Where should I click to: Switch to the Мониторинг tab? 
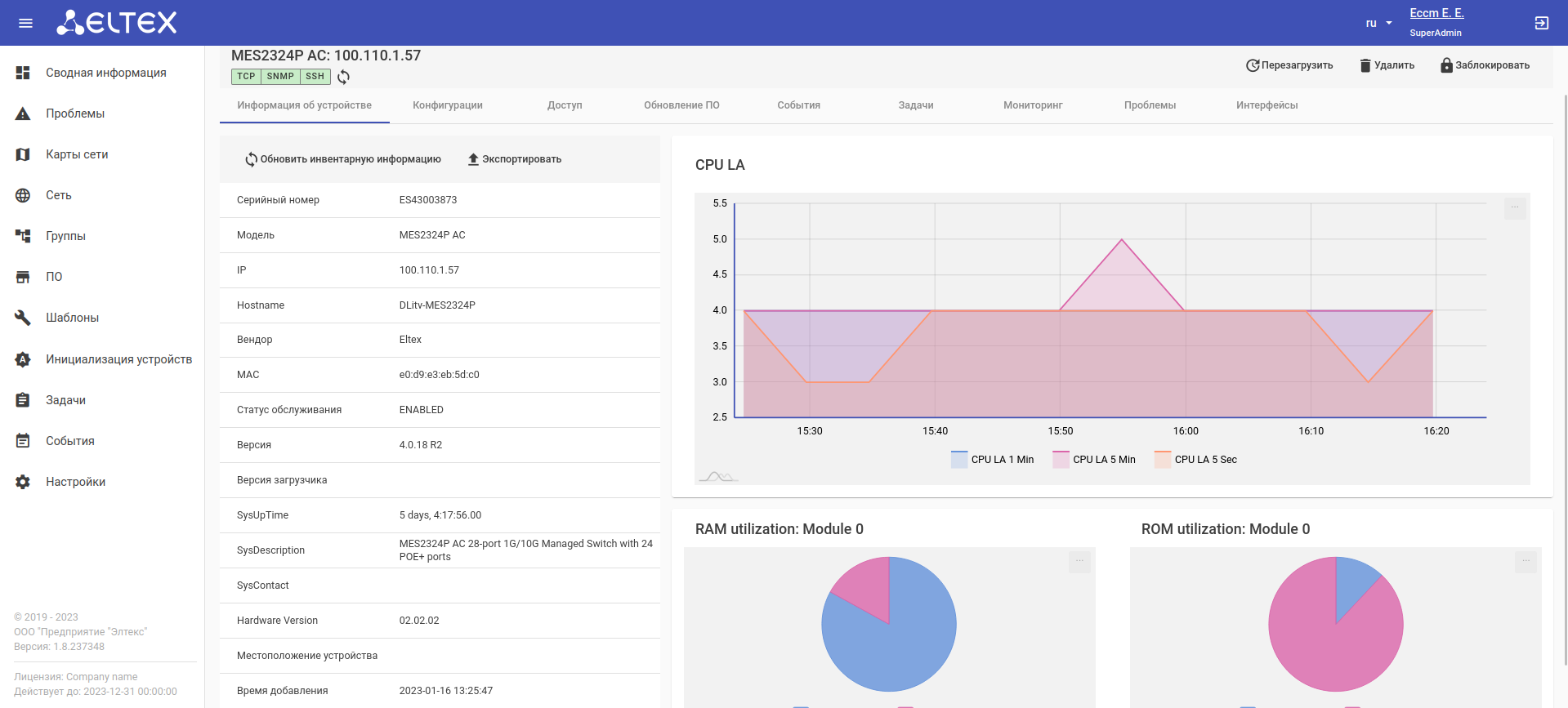(1033, 105)
